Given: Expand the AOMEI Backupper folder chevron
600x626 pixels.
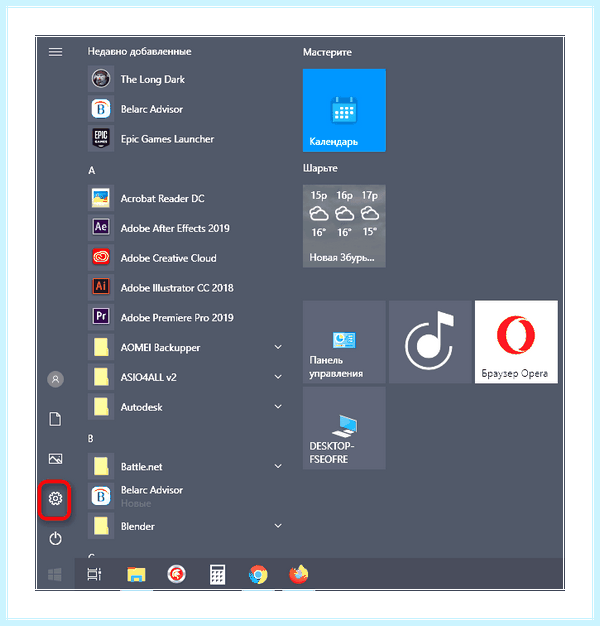Looking at the screenshot, I should point(278,347).
